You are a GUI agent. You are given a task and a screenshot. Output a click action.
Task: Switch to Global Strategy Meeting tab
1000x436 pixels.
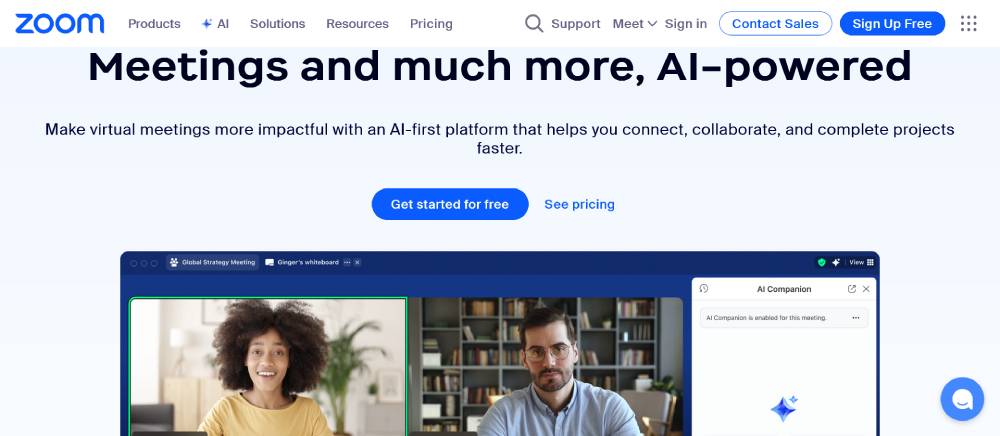213,262
